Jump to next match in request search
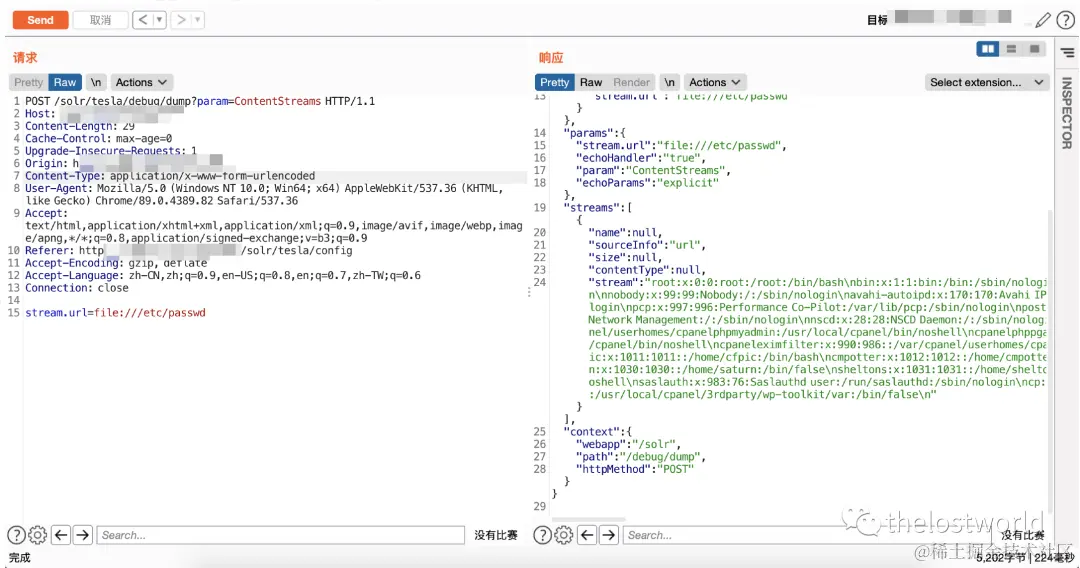 [83, 535]
